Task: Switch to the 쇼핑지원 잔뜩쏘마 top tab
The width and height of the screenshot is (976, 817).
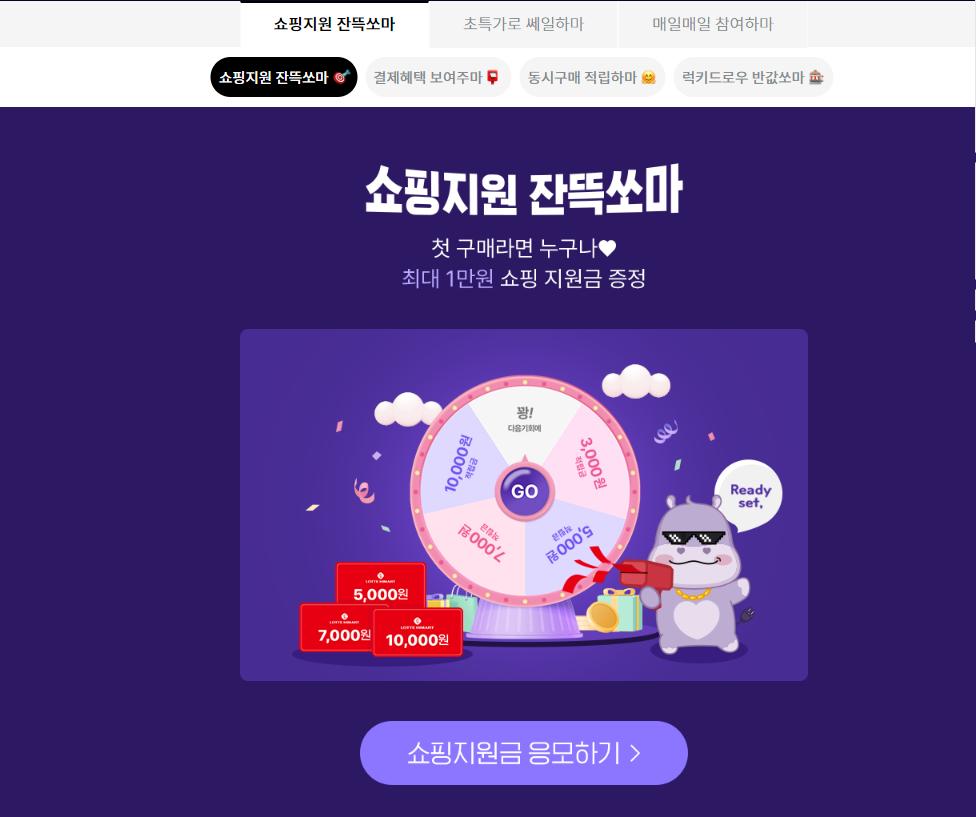Action: [x=334, y=24]
